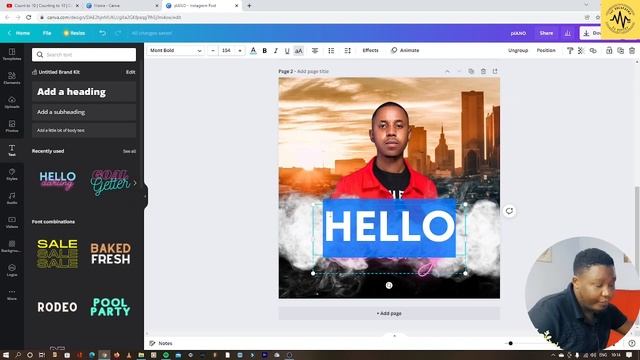Click the delete trash icon in toolbar
Image resolution: width=640 pixels, height=360 pixels.
[x=632, y=51]
